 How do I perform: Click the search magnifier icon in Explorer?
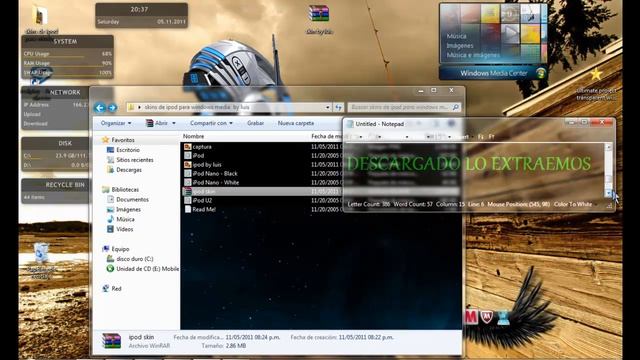[456, 107]
